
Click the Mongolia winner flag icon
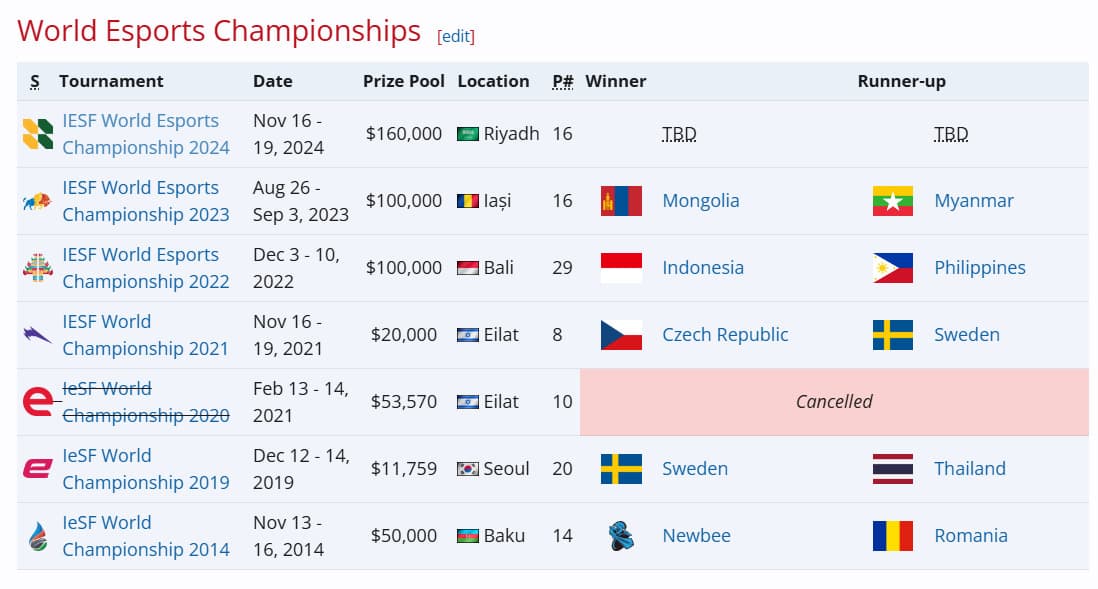click(x=620, y=200)
